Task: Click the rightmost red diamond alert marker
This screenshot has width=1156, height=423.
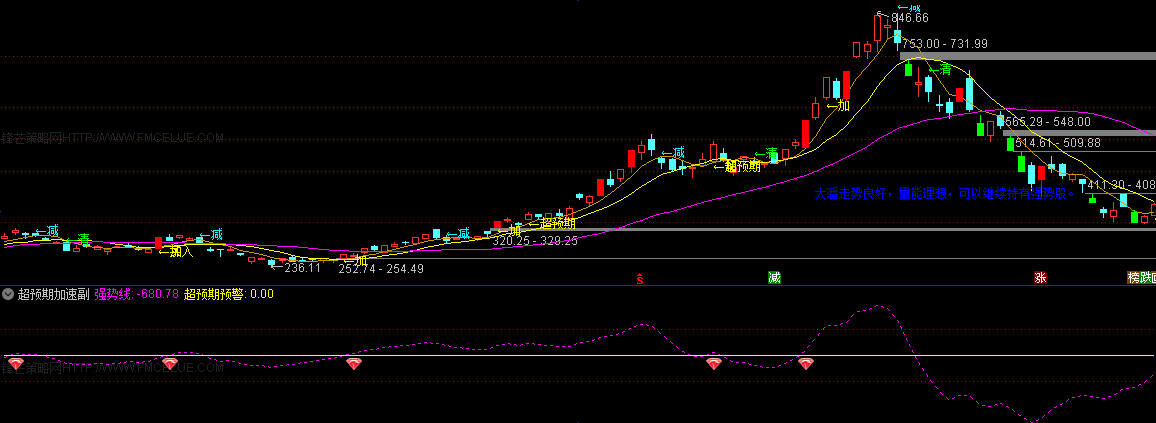Action: point(806,363)
